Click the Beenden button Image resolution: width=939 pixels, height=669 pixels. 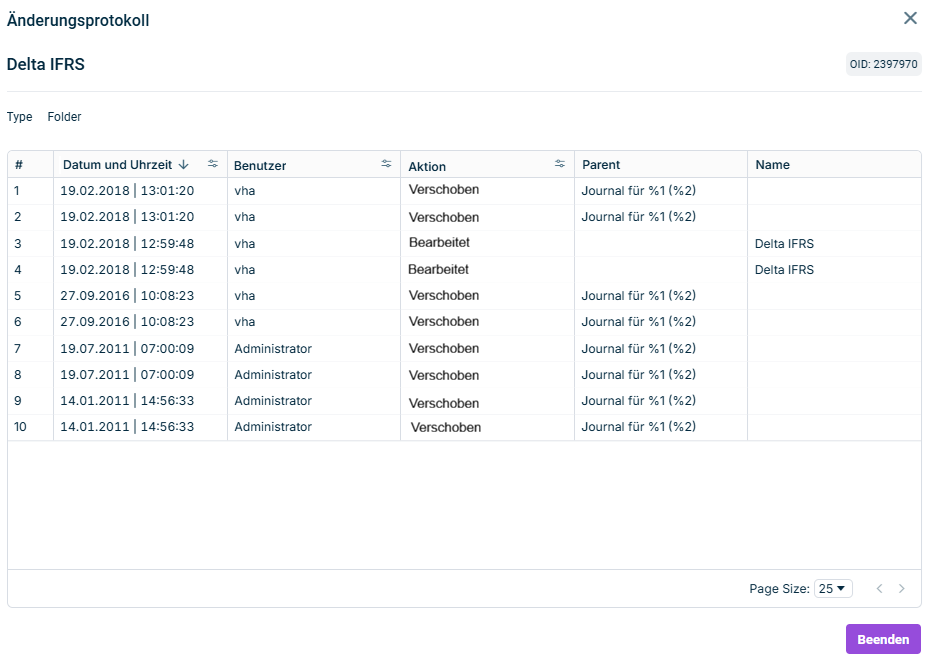click(883, 640)
